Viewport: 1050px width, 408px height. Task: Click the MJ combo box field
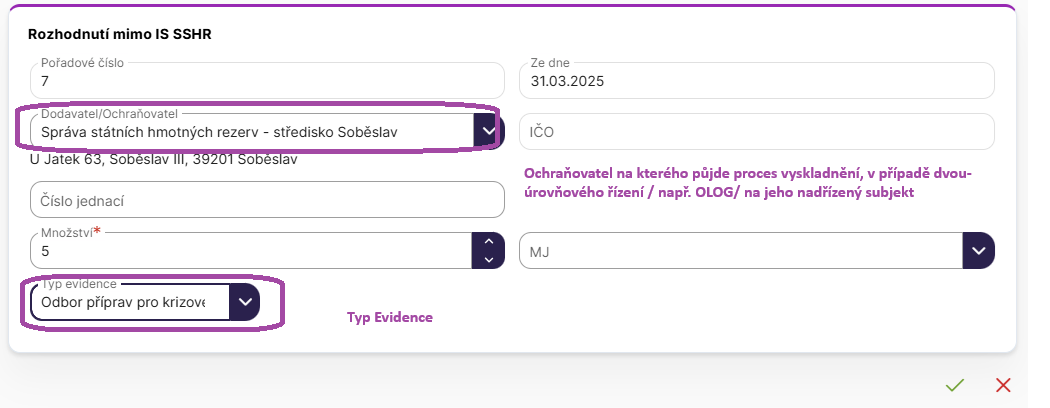(740, 251)
